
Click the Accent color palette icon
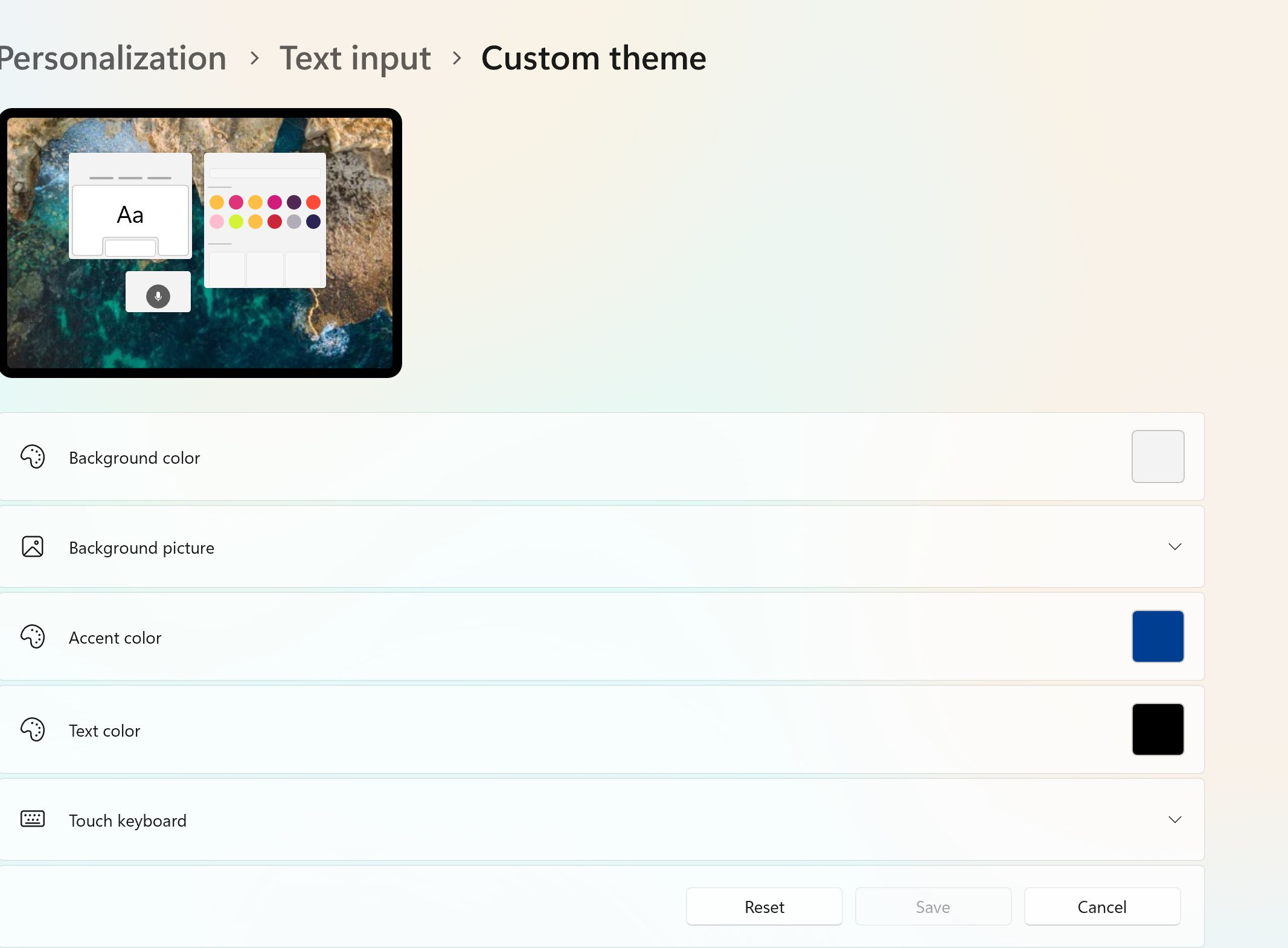point(33,637)
